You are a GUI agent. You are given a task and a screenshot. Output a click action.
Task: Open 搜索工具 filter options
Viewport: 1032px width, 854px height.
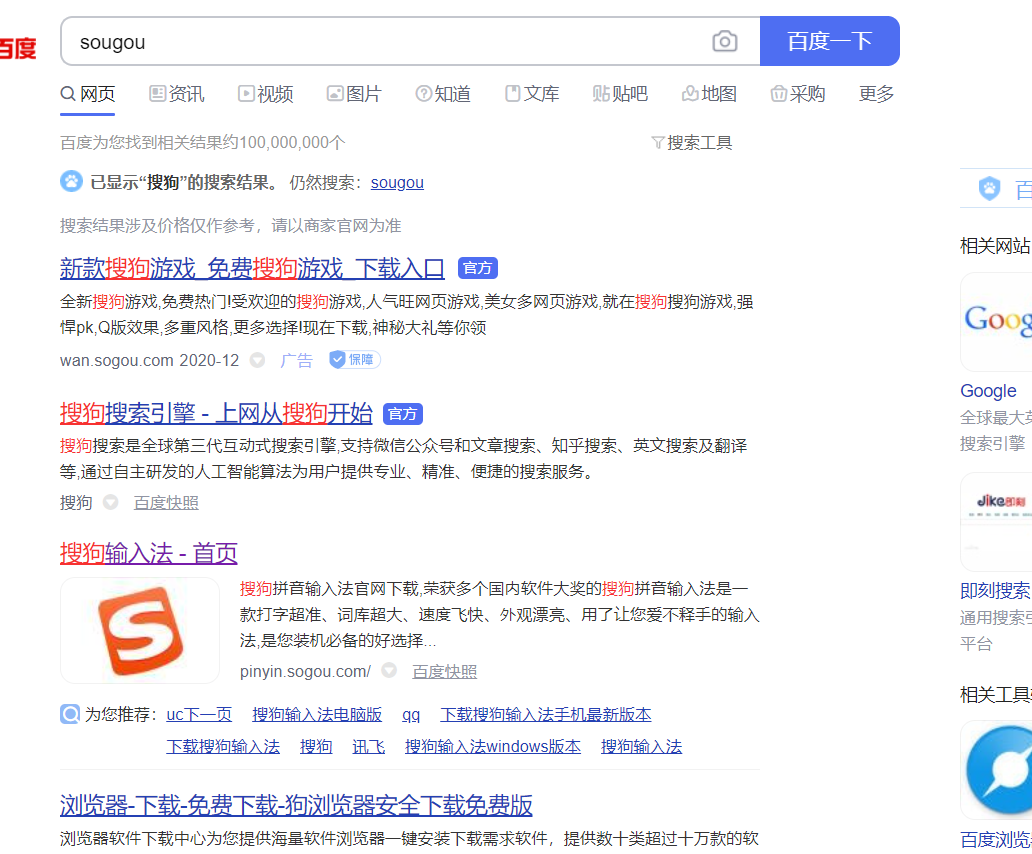691,143
